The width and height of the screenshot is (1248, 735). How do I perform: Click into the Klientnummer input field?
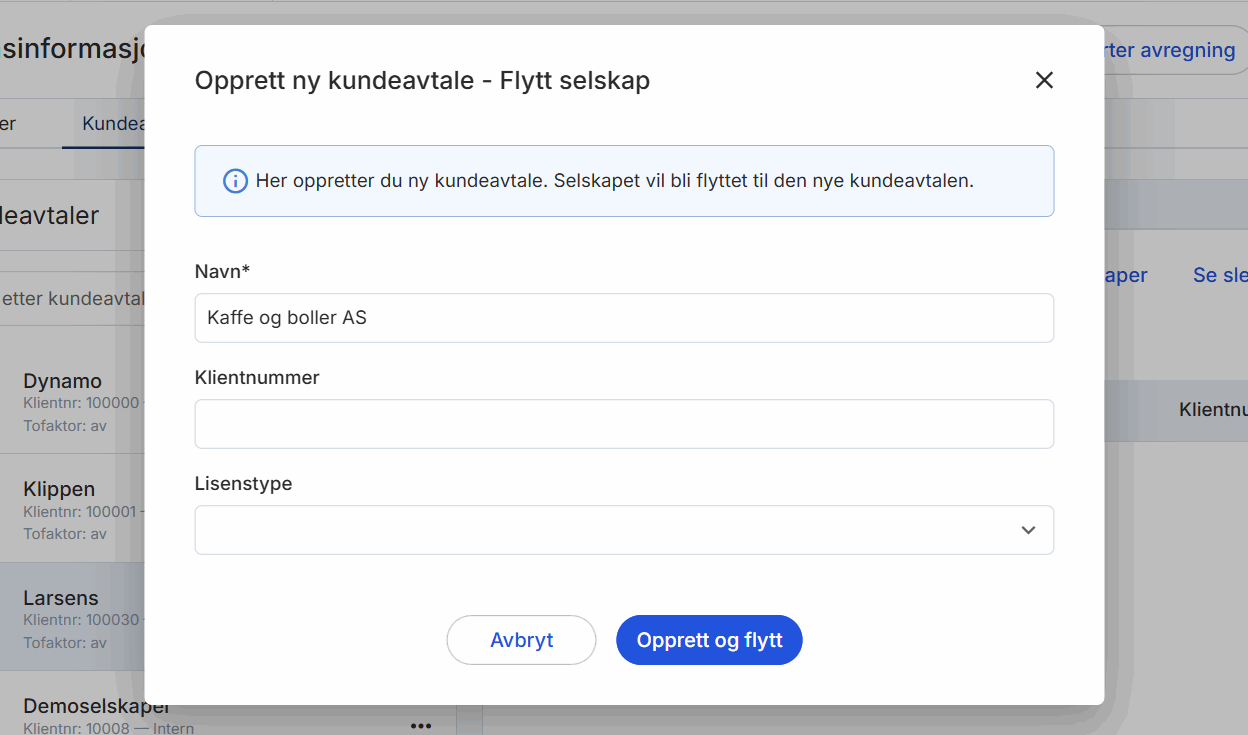click(624, 424)
